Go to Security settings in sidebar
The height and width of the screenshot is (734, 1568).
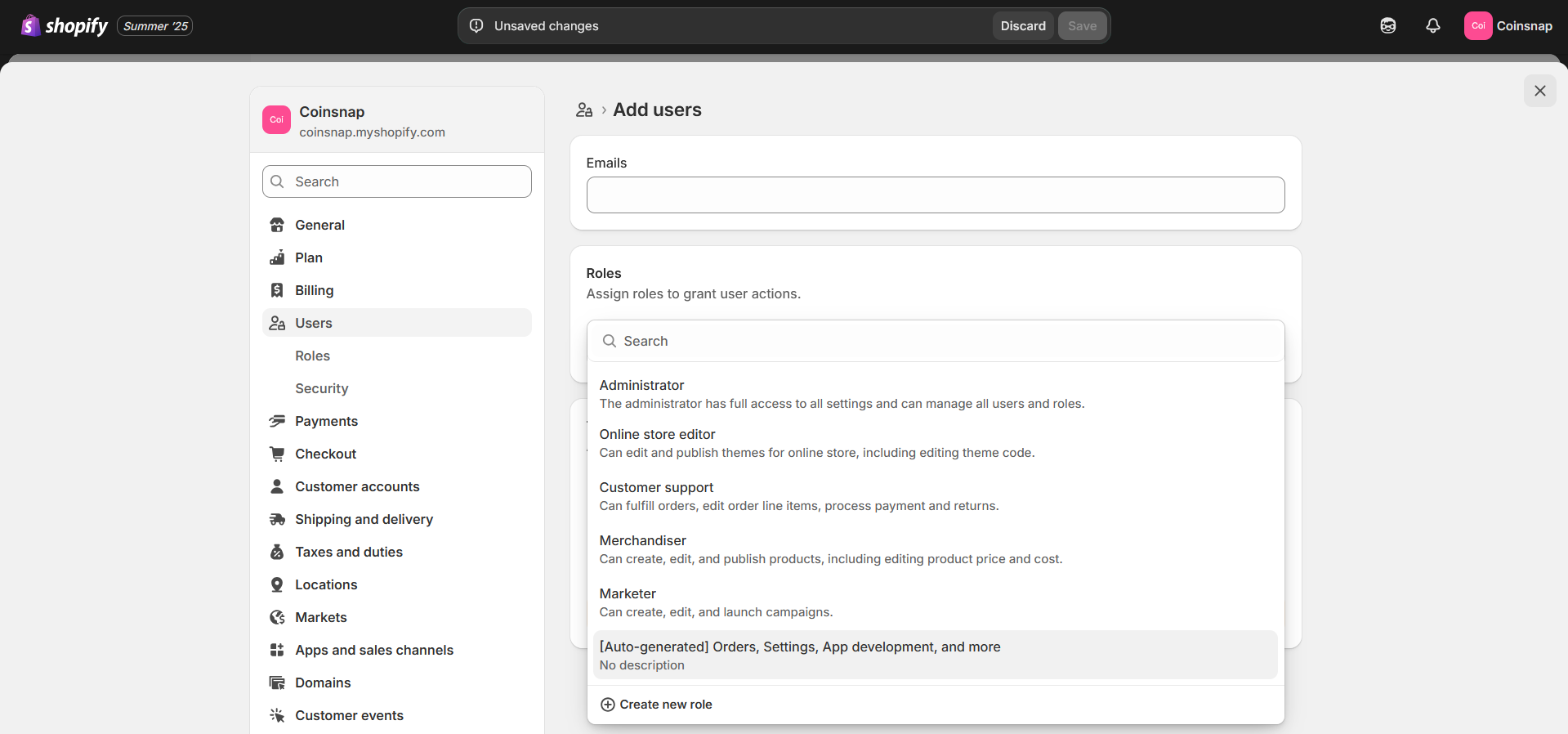point(321,388)
